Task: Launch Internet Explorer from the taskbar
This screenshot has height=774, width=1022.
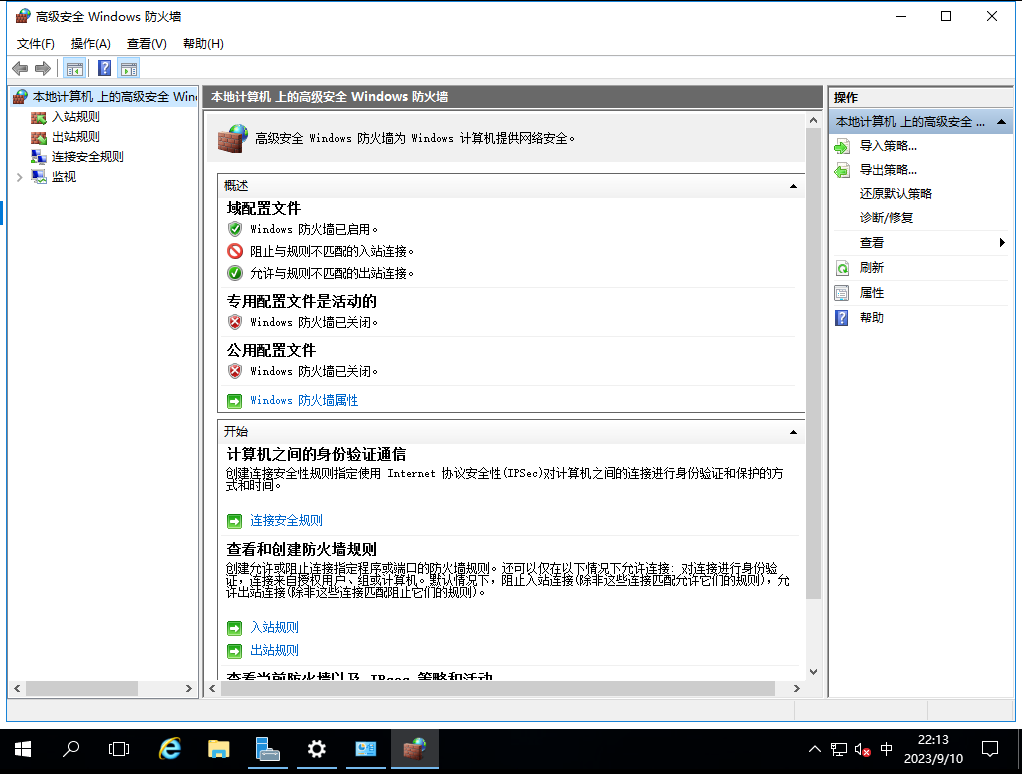Action: 169,750
